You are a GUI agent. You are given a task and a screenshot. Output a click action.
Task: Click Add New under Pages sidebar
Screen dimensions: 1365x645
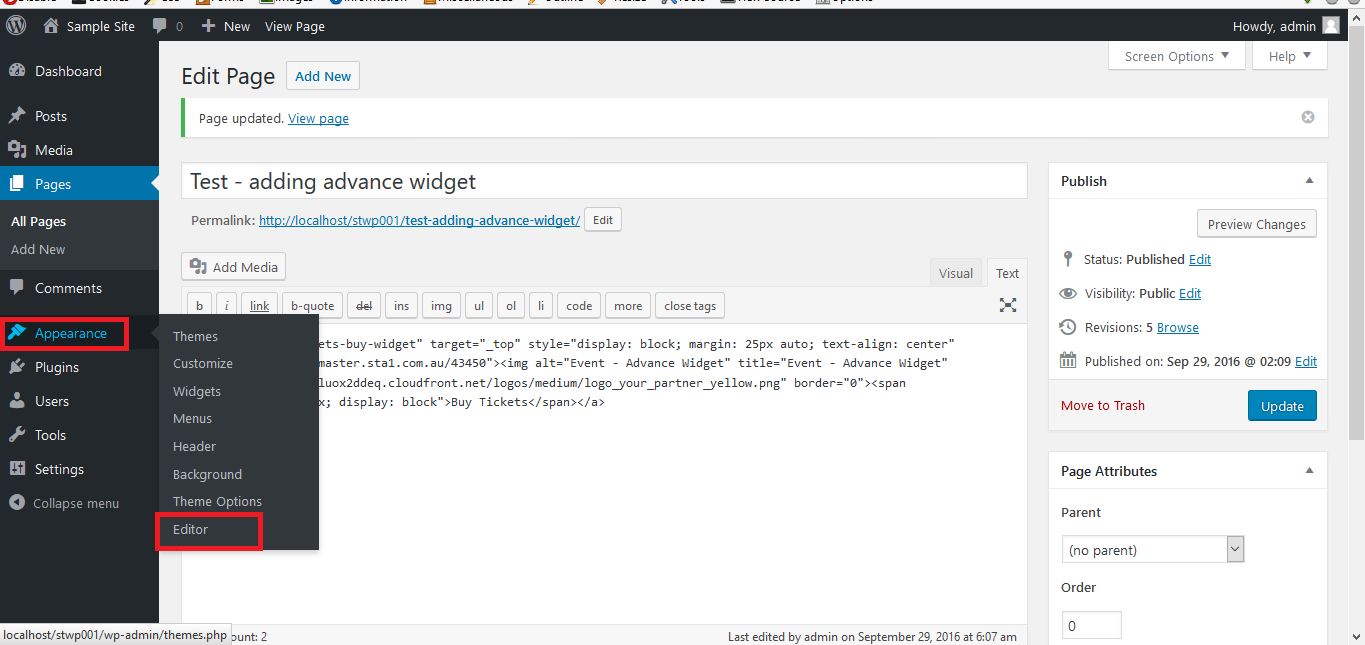tap(38, 249)
